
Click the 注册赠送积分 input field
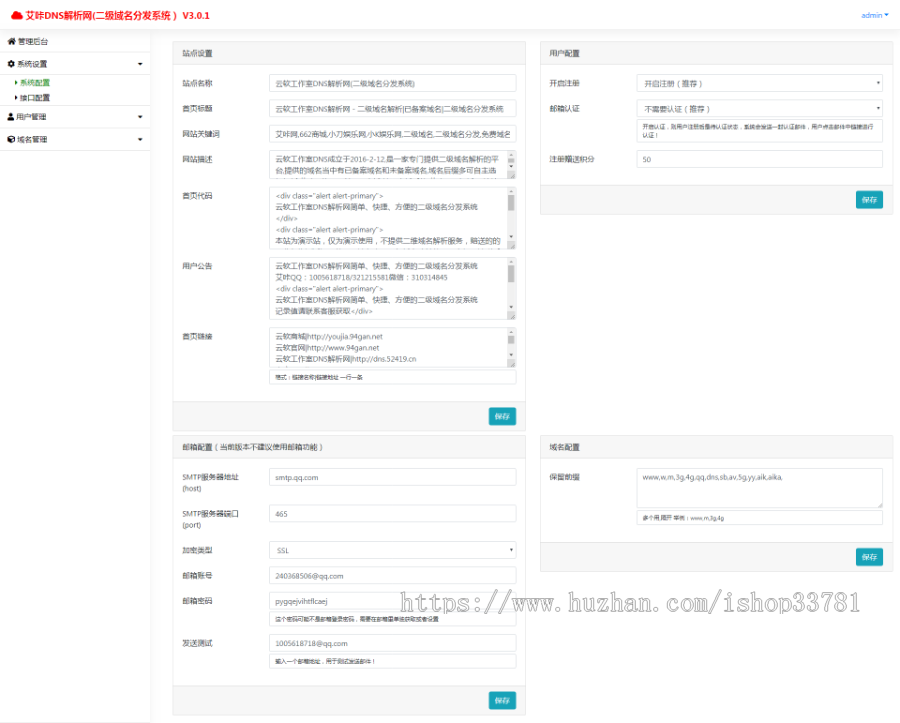click(x=758, y=158)
